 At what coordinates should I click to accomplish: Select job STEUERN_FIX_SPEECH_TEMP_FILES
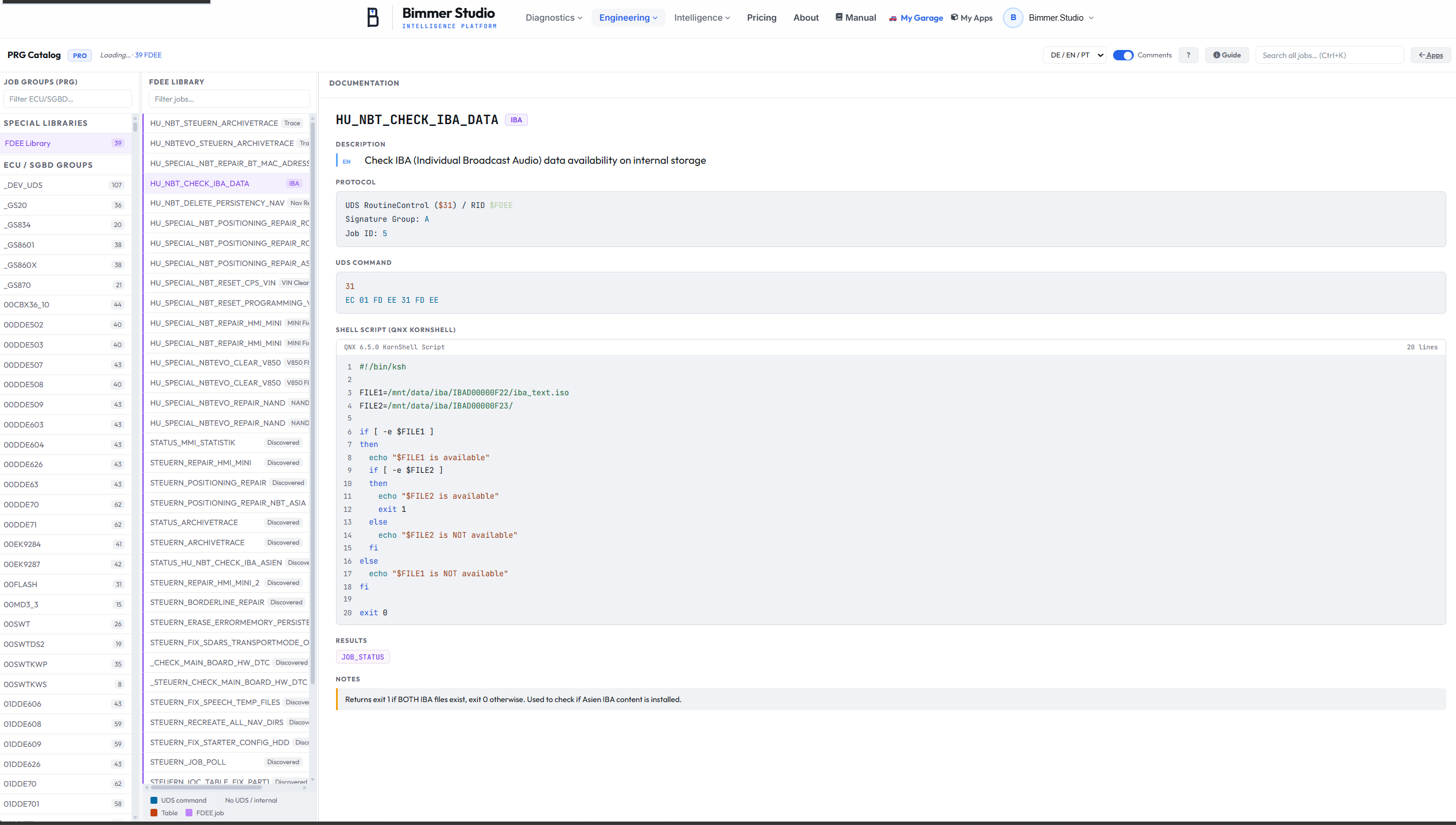[x=227, y=702]
